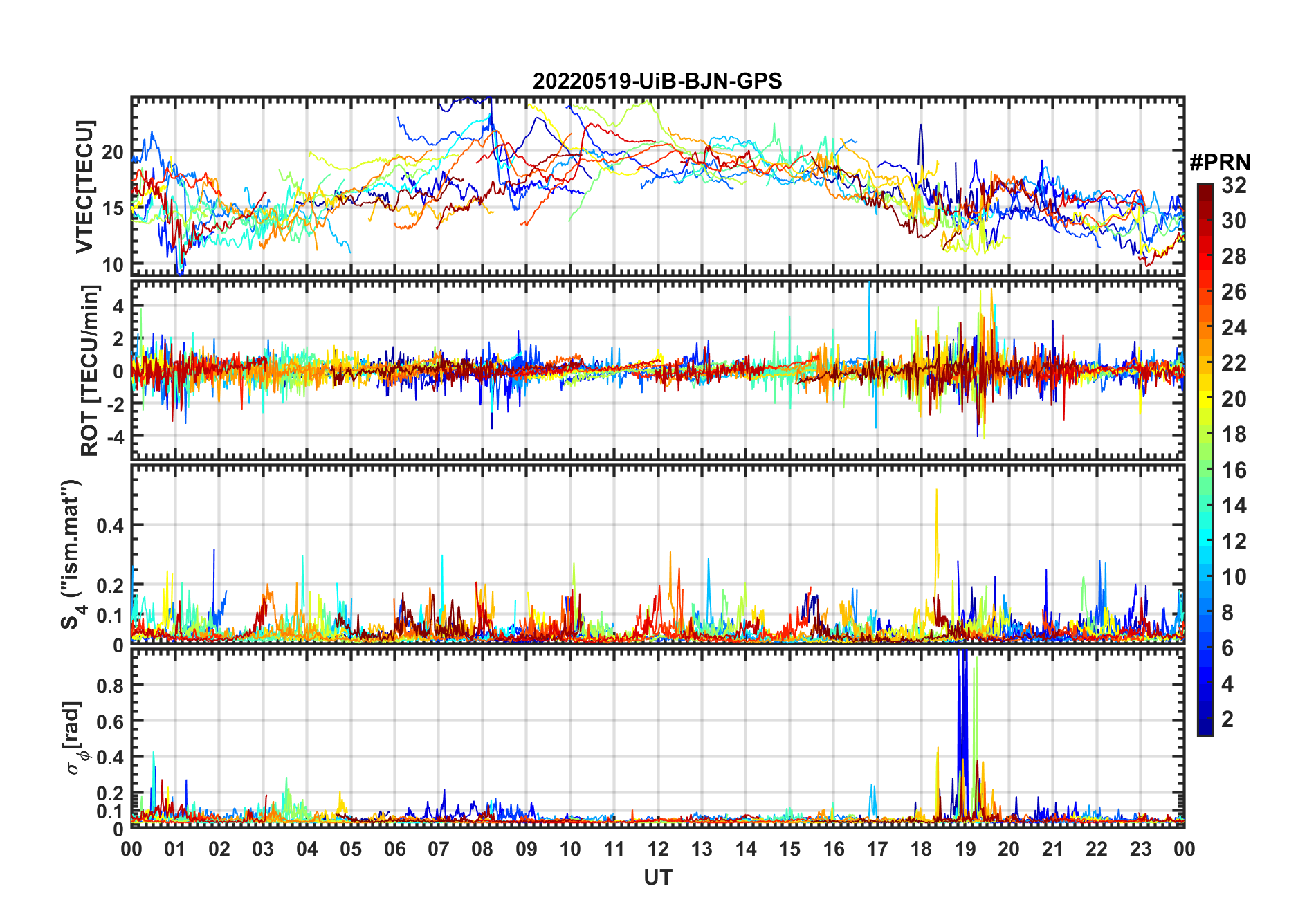Click the 15 hour label on the UT axis
Image resolution: width=1316 pixels, height=920 pixels.
coord(789,849)
